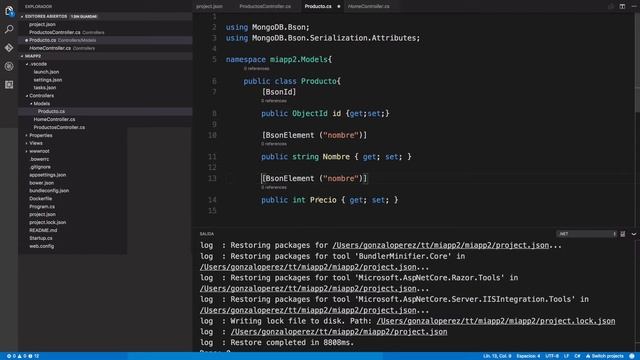Click the C# language mode indicator

coord(577,356)
